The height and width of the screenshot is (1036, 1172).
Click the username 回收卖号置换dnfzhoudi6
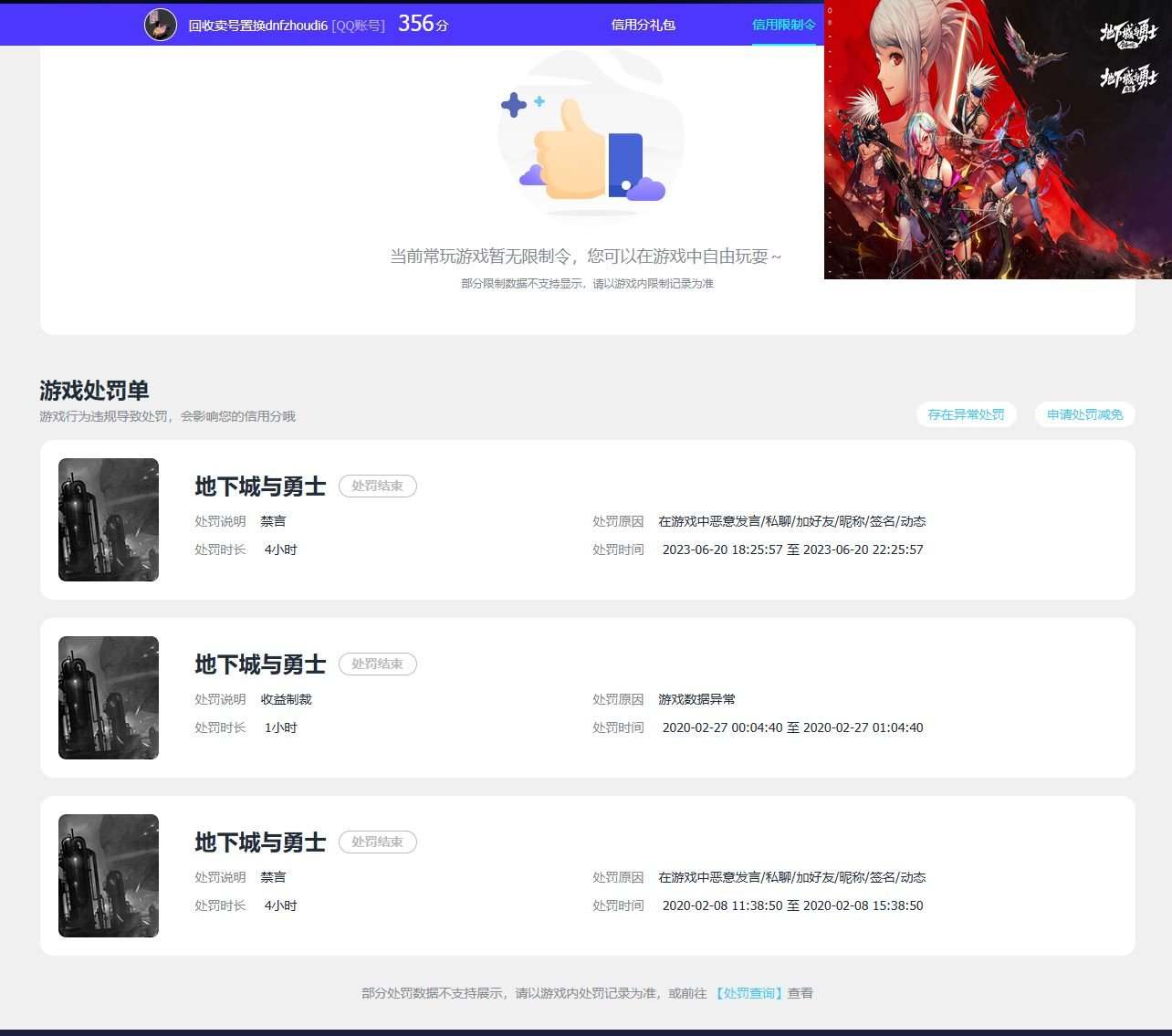[x=258, y=26]
